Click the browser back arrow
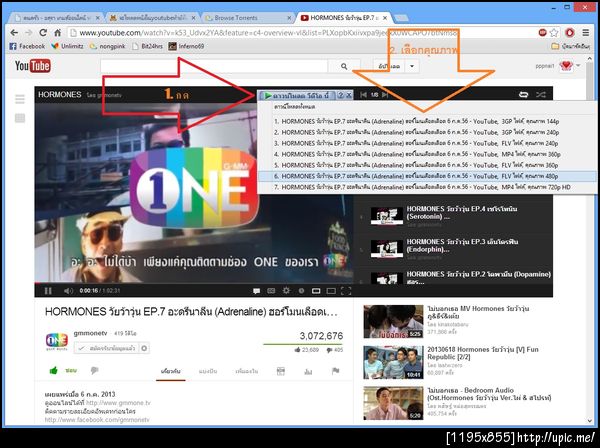This screenshot has height=448, width=600. [x=14, y=33]
